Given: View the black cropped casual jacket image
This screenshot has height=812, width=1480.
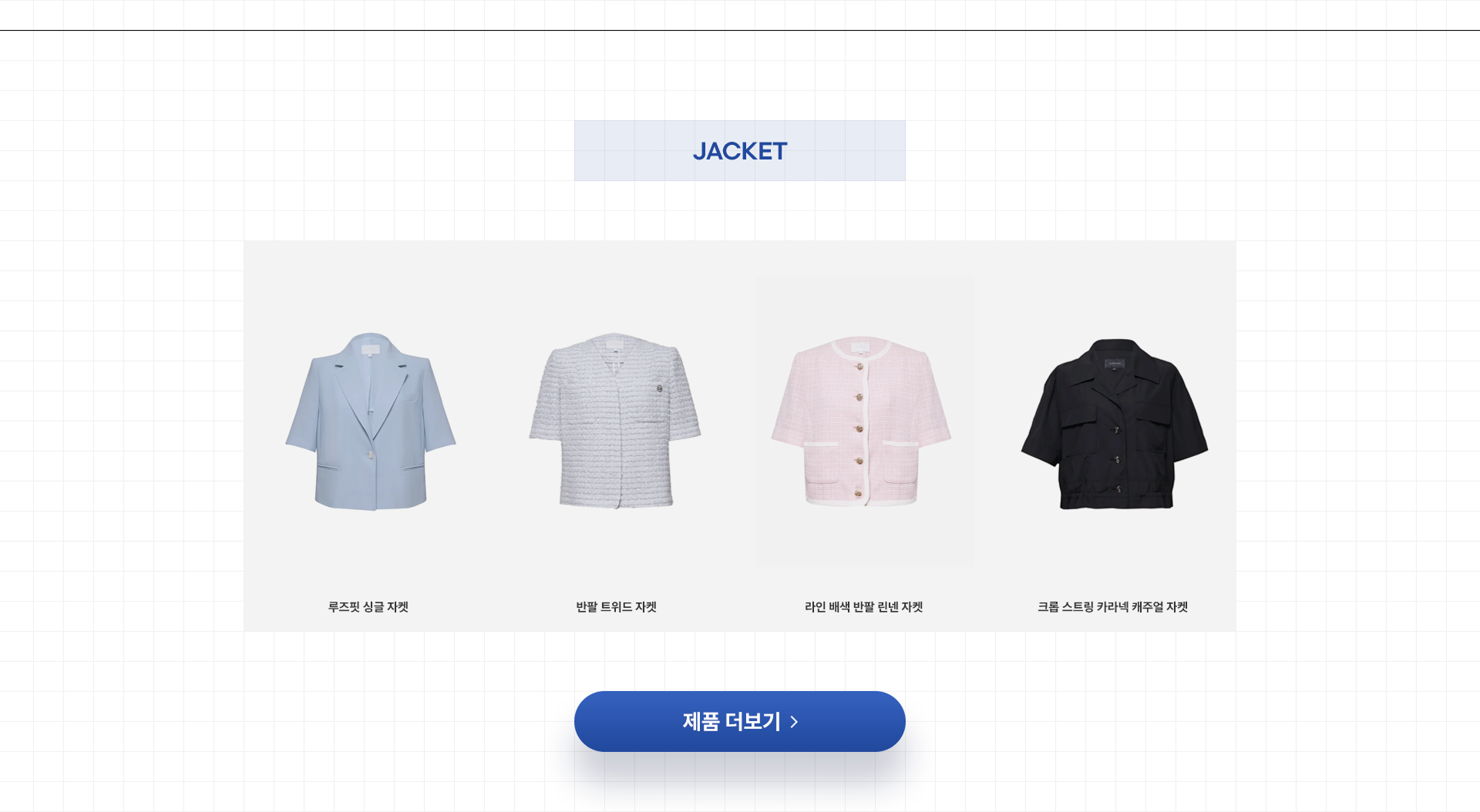Looking at the screenshot, I should click(1115, 424).
